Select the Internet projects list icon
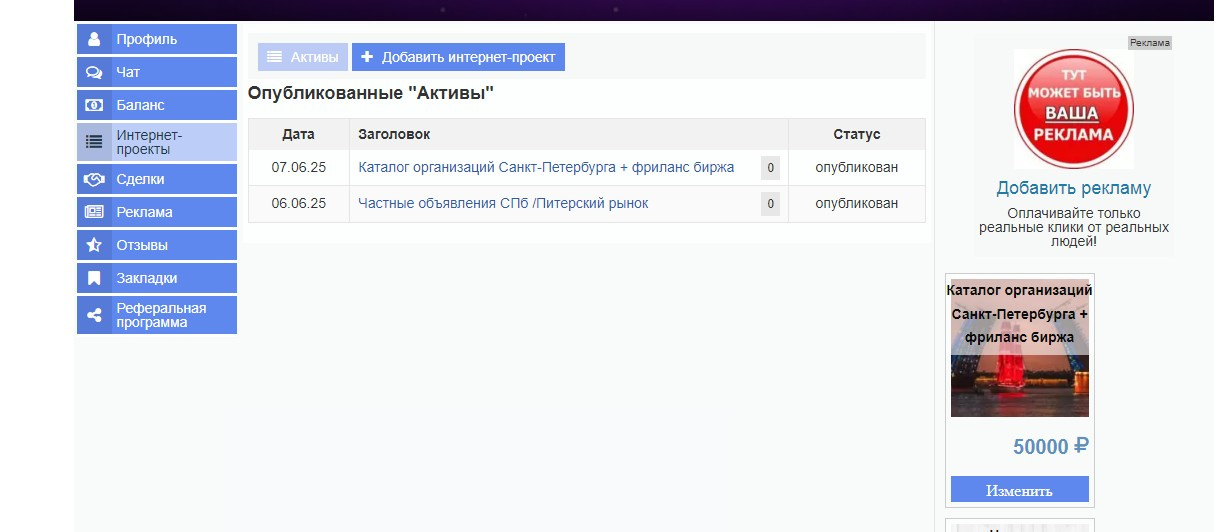1224x532 pixels. tap(94, 143)
